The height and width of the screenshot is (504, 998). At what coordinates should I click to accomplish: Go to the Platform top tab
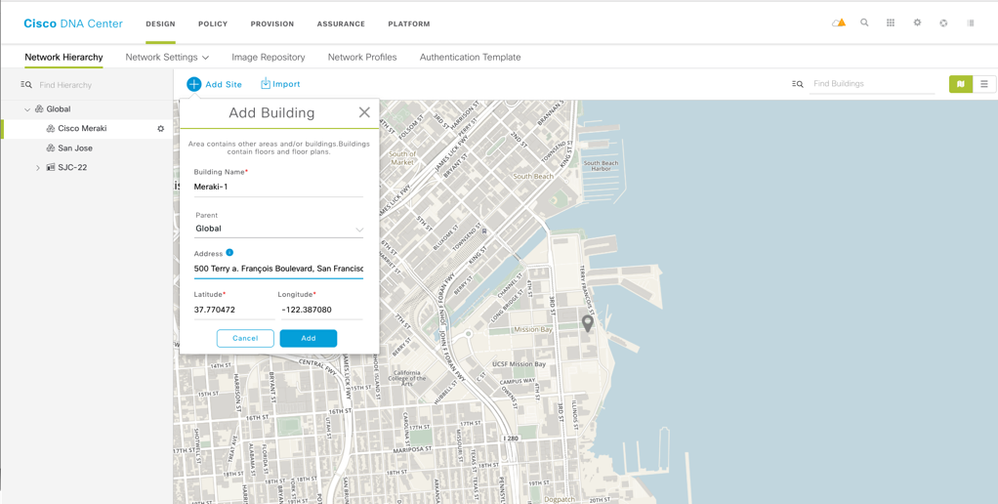pos(409,24)
